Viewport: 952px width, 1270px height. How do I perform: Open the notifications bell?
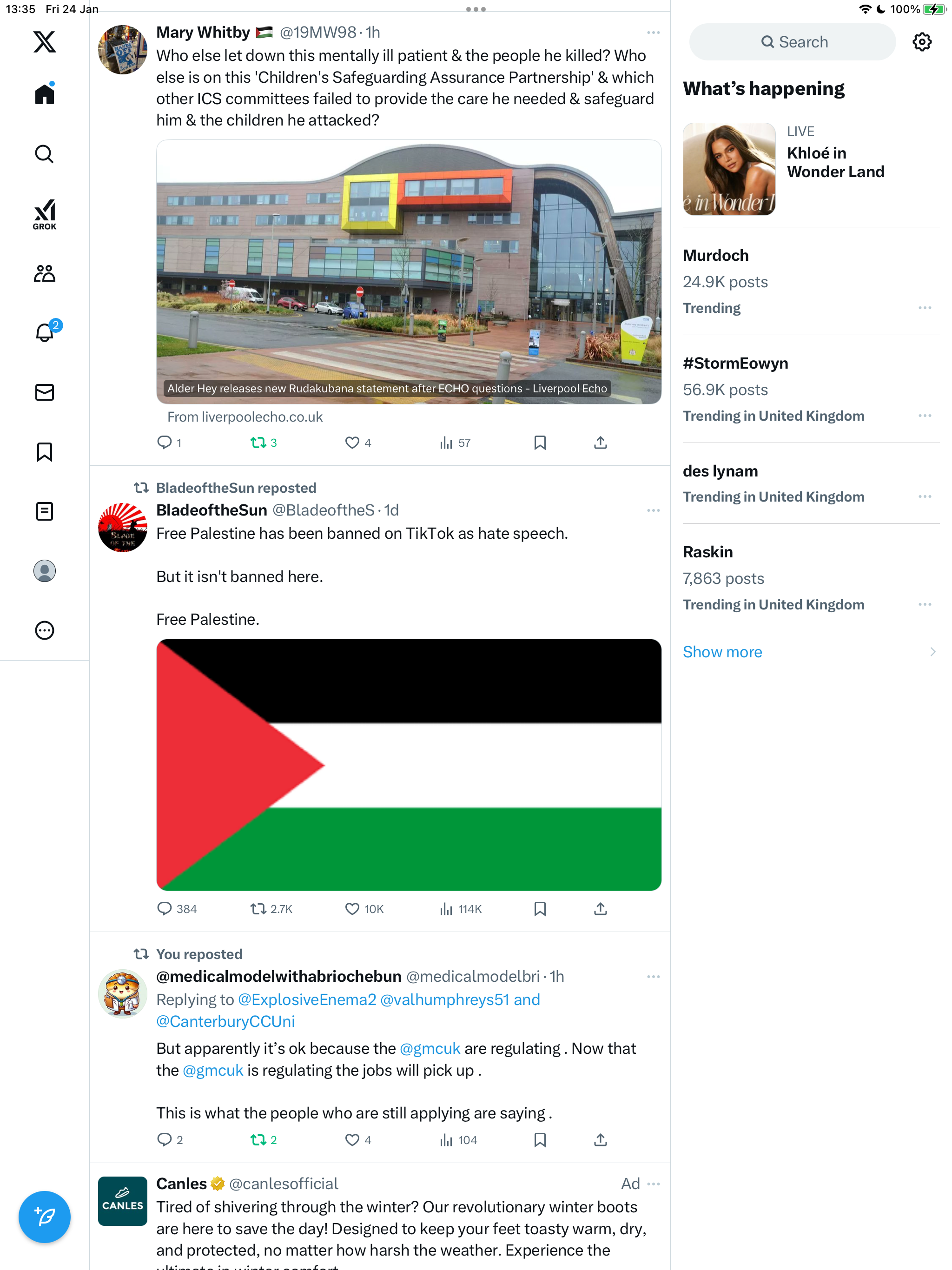coord(45,332)
